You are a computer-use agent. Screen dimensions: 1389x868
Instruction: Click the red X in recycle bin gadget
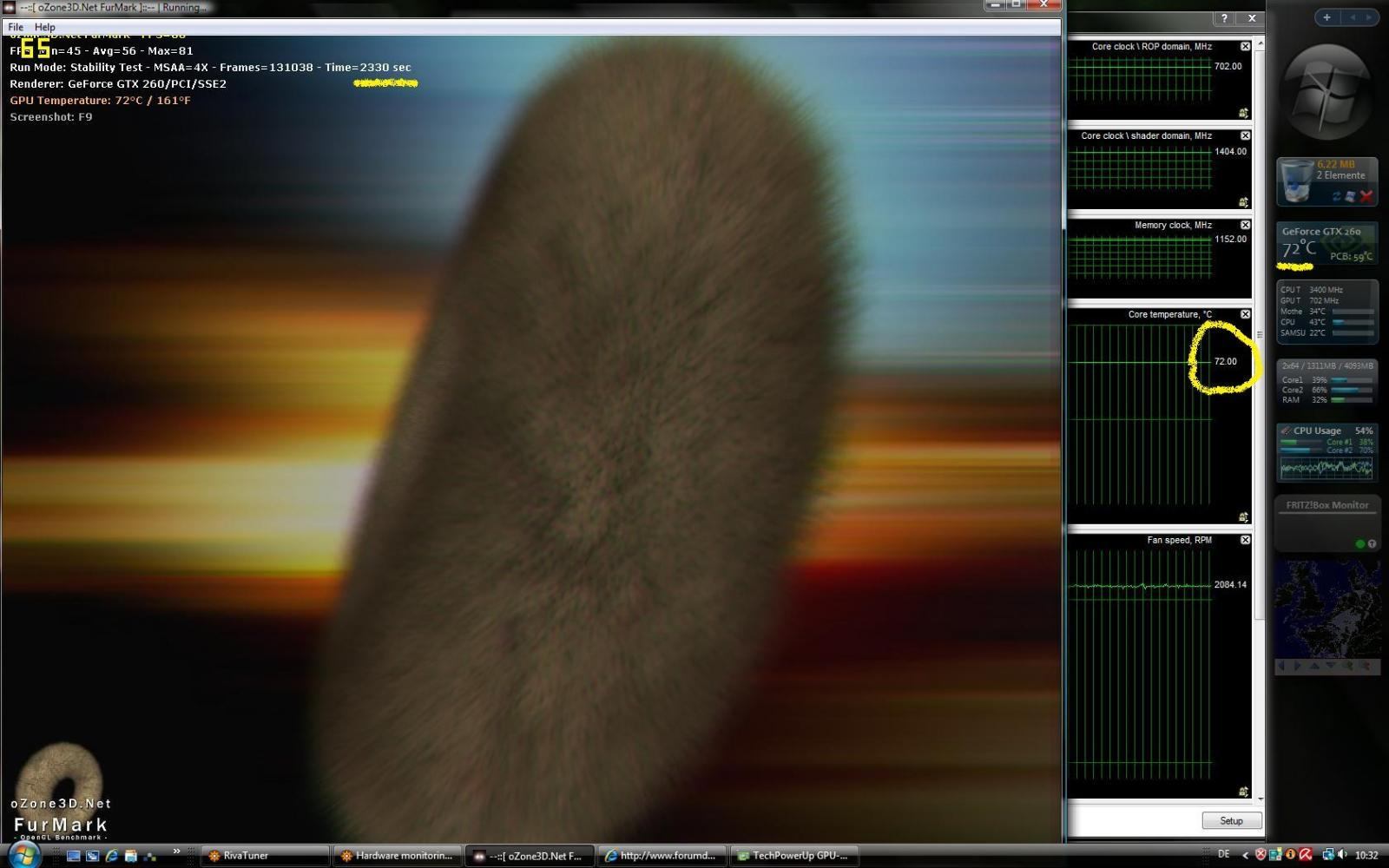(x=1366, y=197)
